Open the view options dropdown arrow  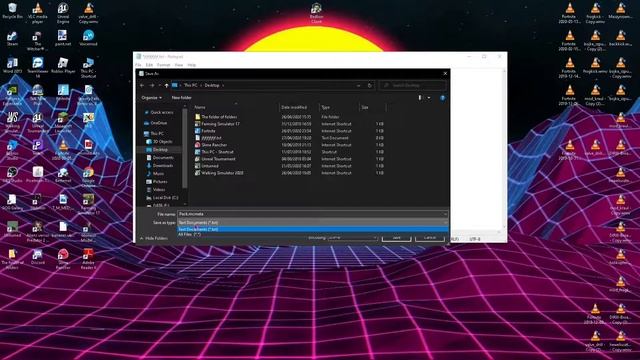tap(429, 98)
